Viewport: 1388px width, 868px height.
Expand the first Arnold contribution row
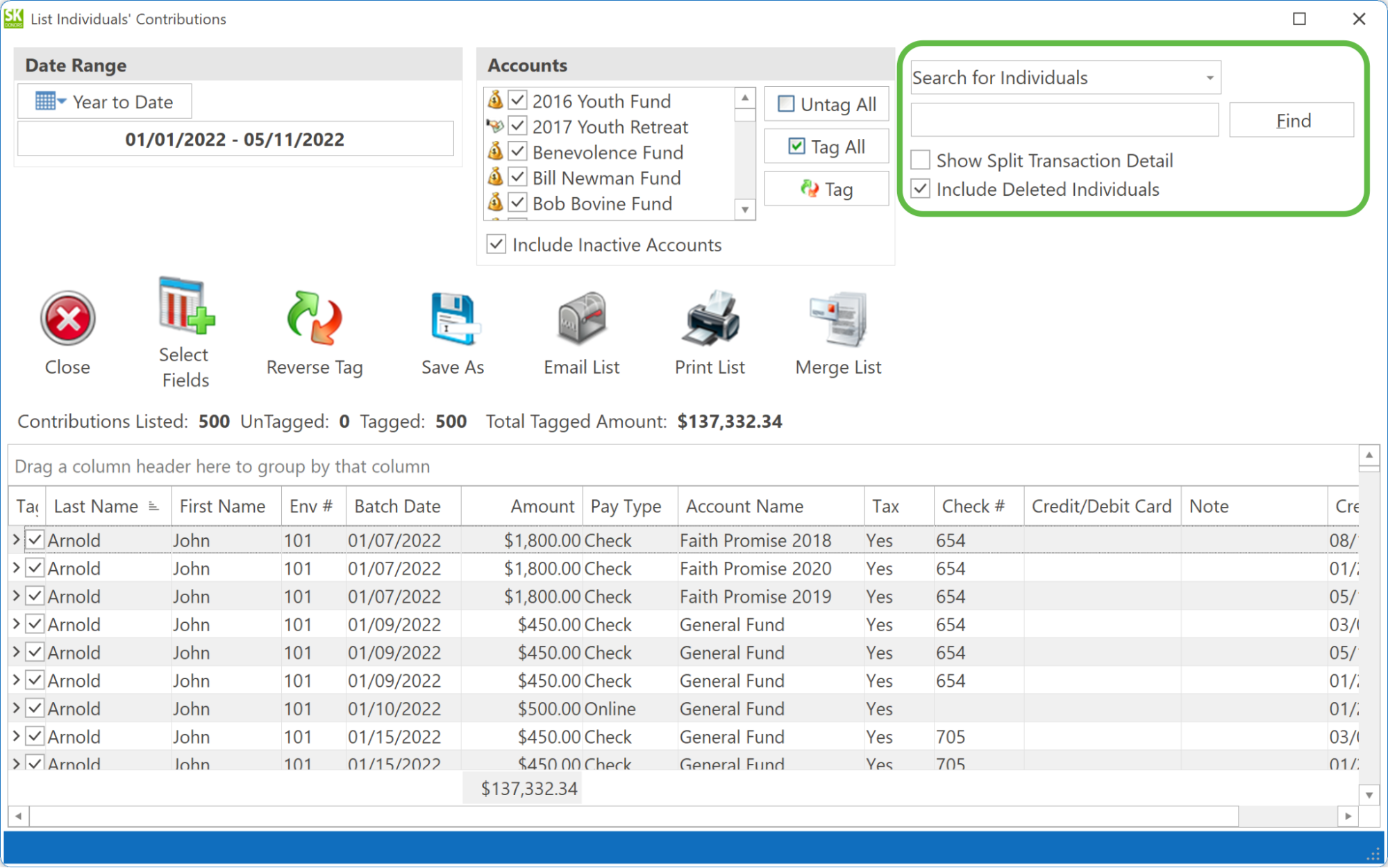16,540
